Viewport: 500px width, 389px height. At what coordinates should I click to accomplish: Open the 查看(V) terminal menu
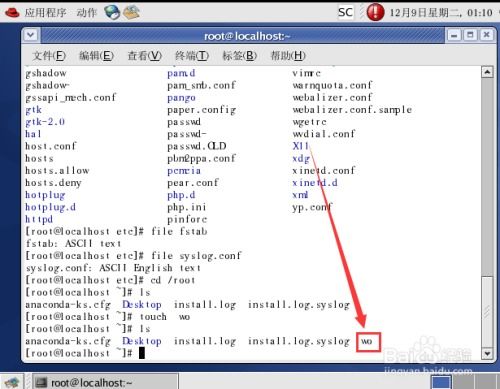(145, 55)
